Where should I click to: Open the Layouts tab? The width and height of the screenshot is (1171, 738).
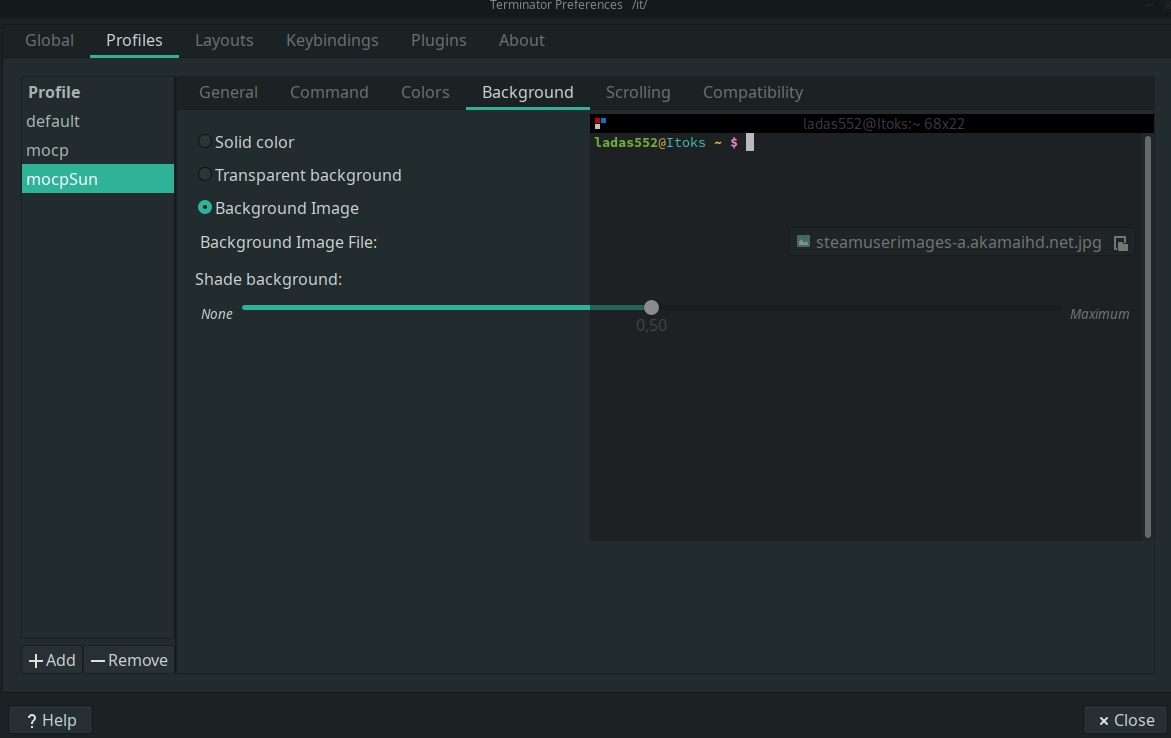(224, 40)
